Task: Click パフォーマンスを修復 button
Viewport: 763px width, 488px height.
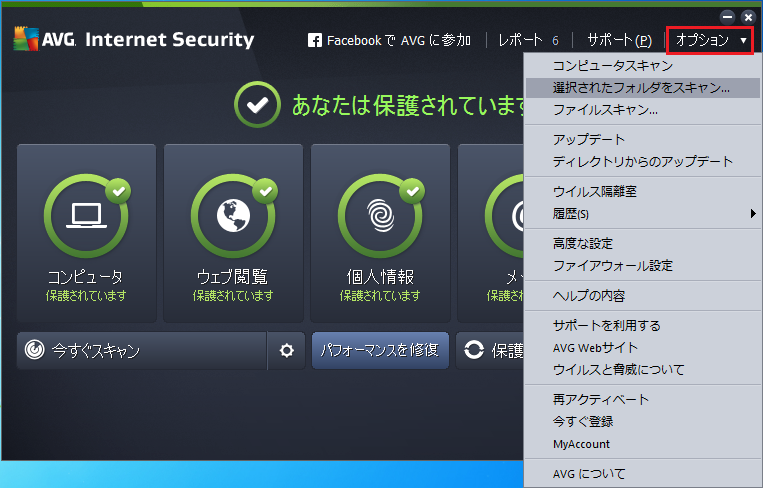Action: pos(380,350)
